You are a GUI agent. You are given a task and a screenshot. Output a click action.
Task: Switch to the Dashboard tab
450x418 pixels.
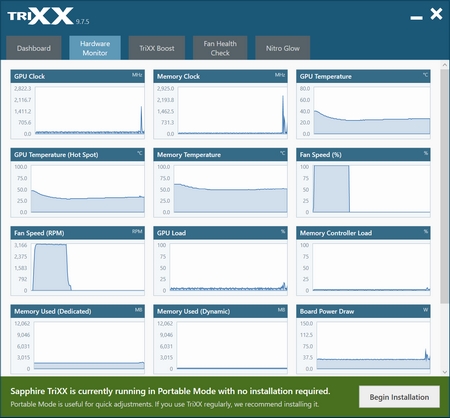tap(34, 48)
